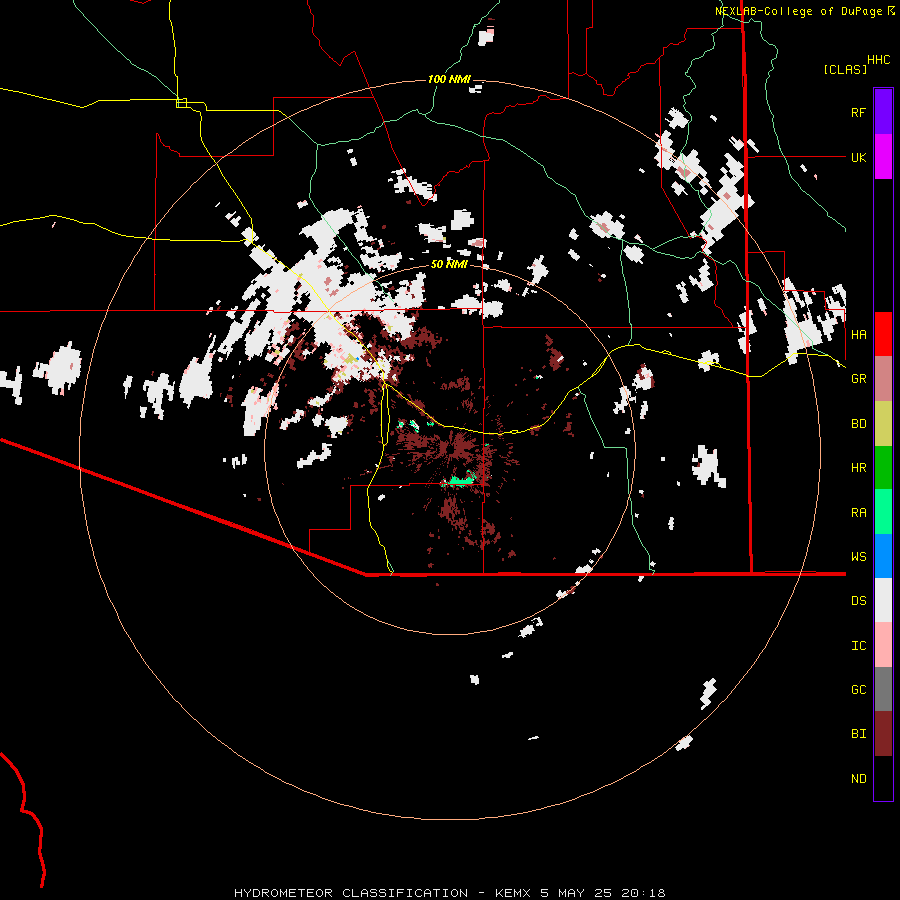The image size is (900, 900).
Task: Click the UK magenta legend swatch
Action: [883, 157]
